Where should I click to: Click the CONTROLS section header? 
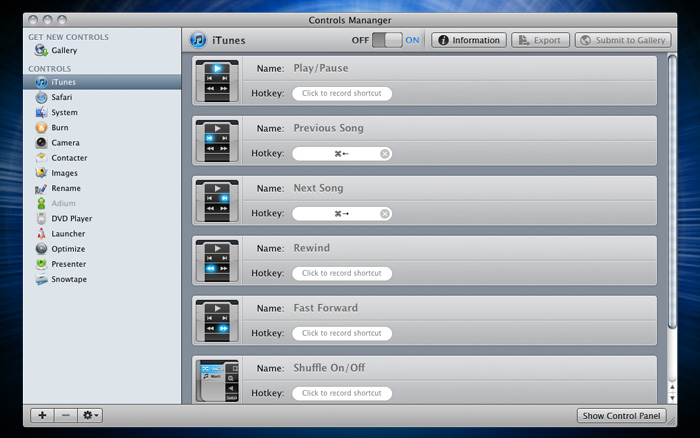(x=50, y=69)
